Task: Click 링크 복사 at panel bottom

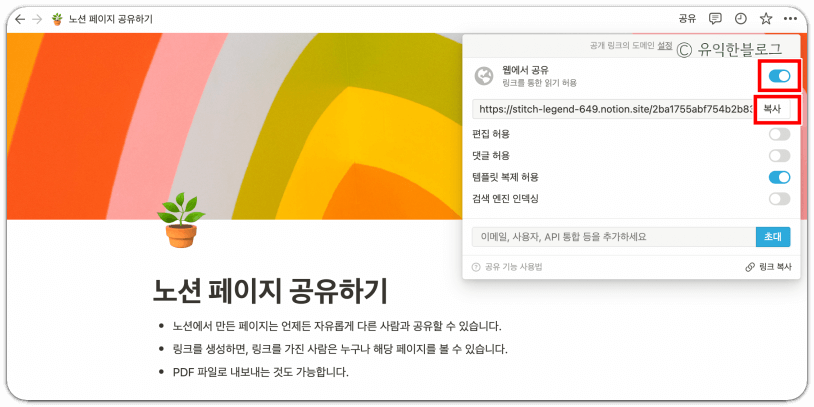Action: tap(769, 267)
